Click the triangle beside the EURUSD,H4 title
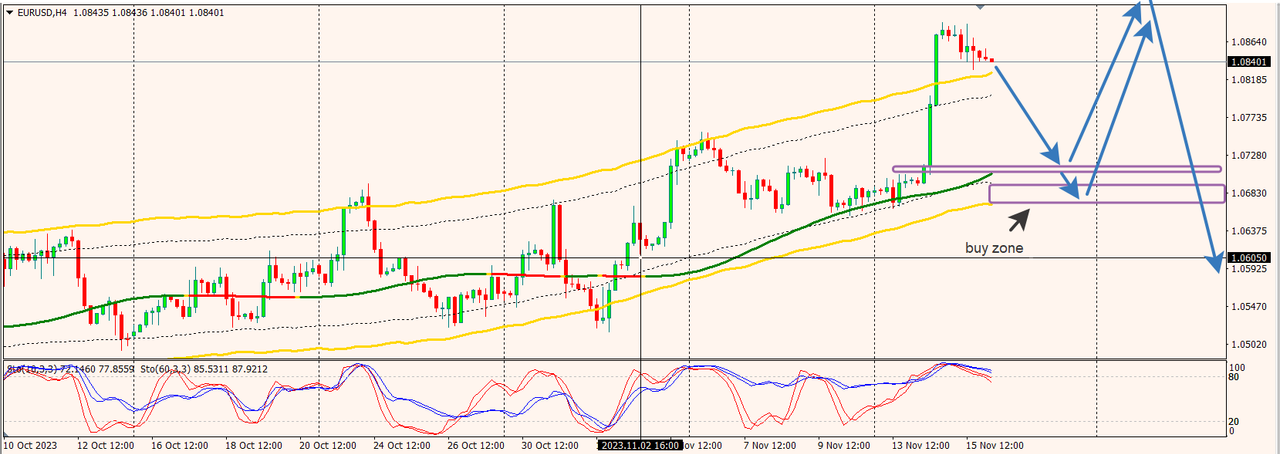The image size is (1280, 454). pyautogui.click(x=10, y=12)
